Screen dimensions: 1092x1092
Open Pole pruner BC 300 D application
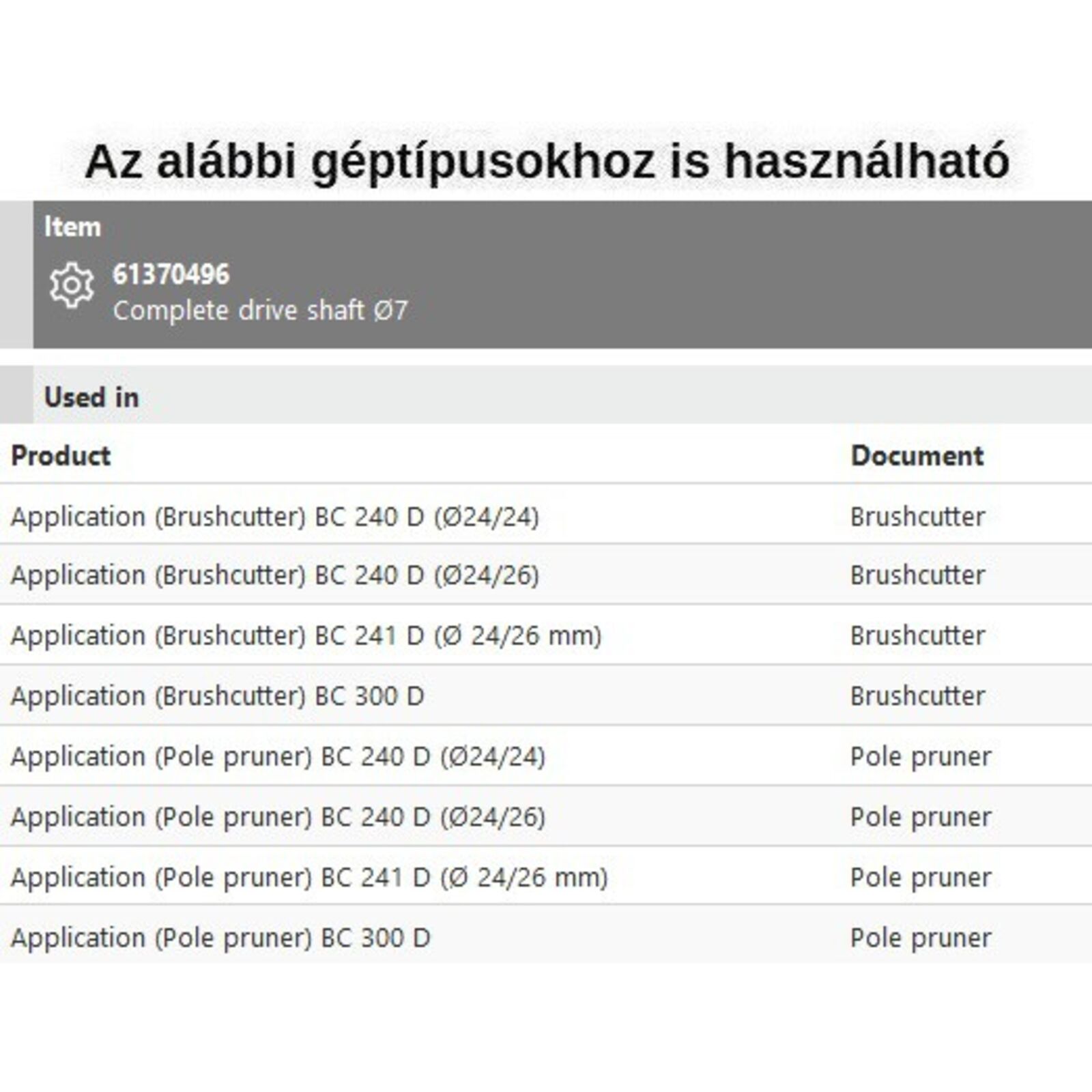click(220, 938)
